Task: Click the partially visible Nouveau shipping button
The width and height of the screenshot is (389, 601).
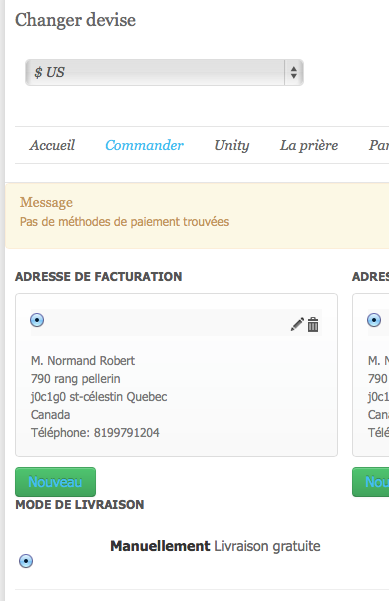Action: coord(371,482)
